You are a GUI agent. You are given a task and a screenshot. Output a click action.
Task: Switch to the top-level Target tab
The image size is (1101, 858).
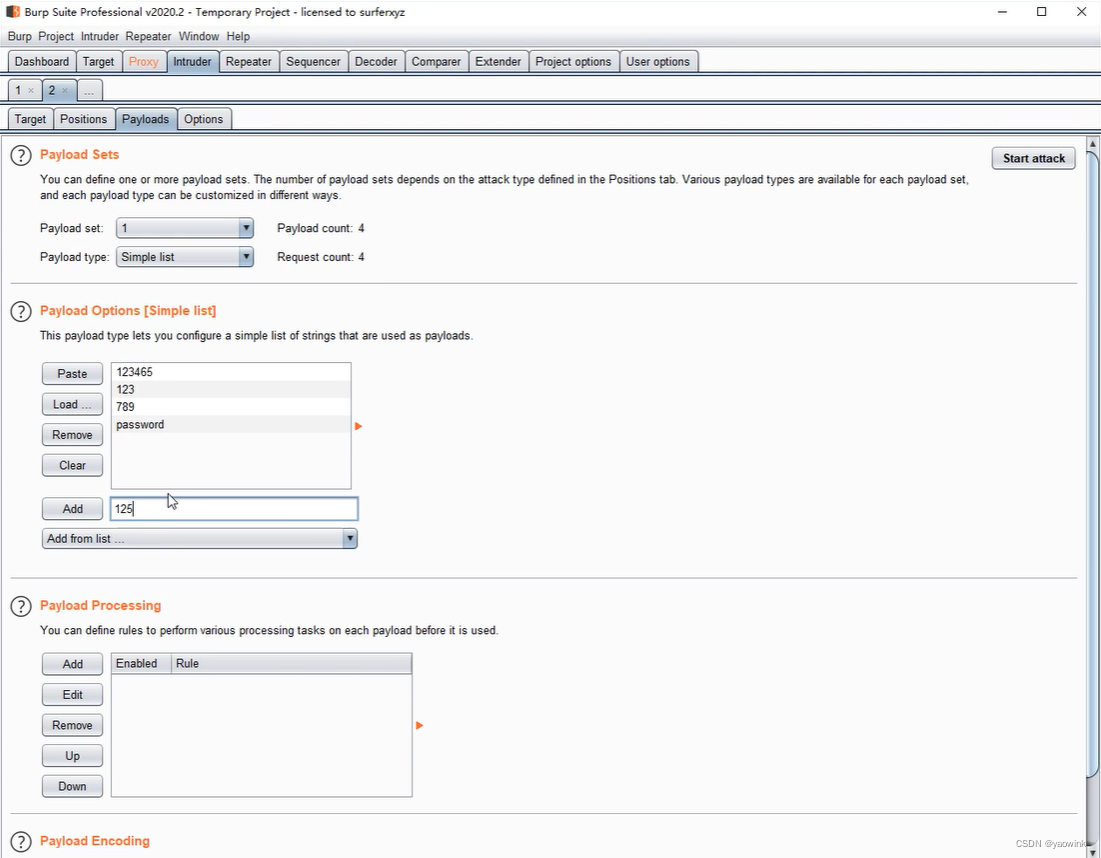(x=98, y=62)
